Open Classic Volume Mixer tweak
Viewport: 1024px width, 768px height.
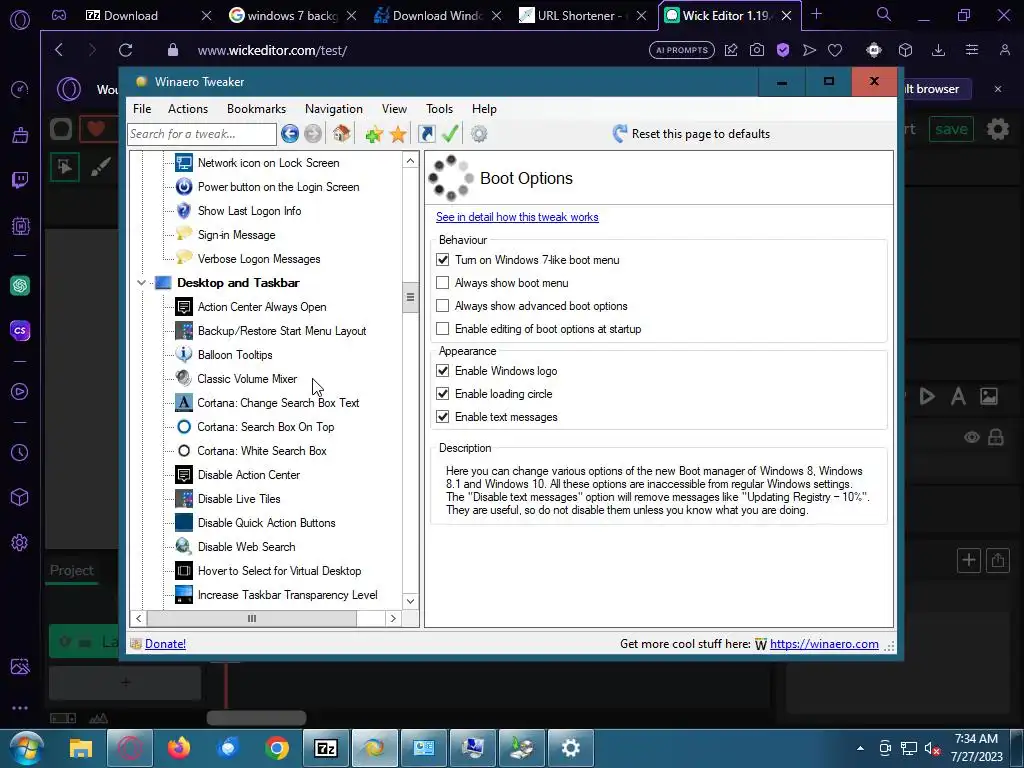click(247, 379)
